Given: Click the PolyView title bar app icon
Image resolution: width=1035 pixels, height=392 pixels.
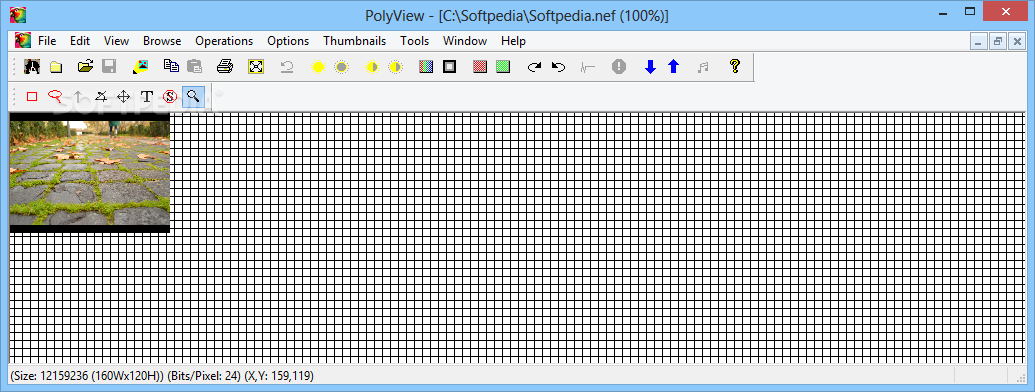Looking at the screenshot, I should pos(18,15).
